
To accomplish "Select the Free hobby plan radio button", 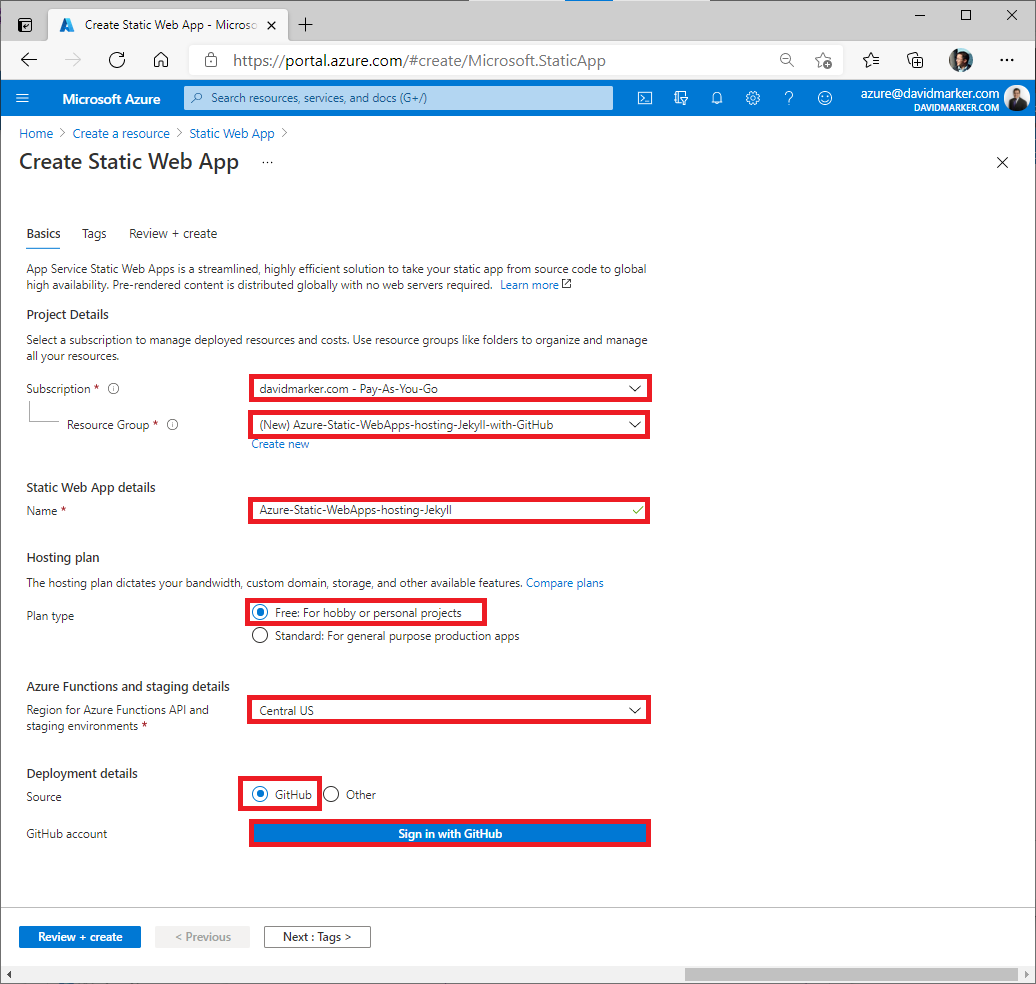I will 260,613.
